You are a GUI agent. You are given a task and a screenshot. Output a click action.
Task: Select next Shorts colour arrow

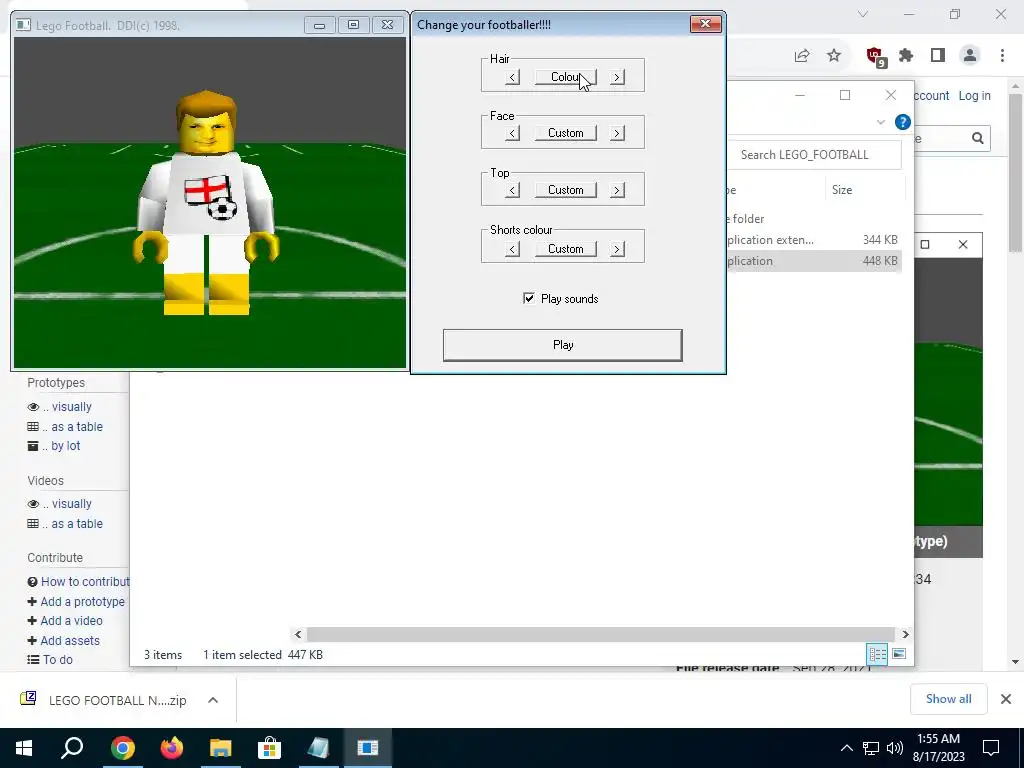616,249
